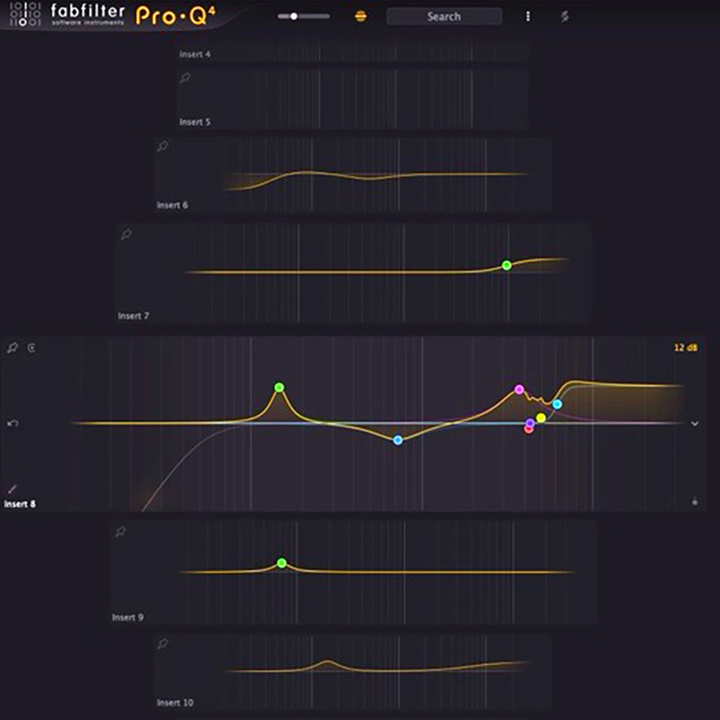Click the pin icon on Insert 5
This screenshot has height=720, width=720.
click(x=185, y=77)
